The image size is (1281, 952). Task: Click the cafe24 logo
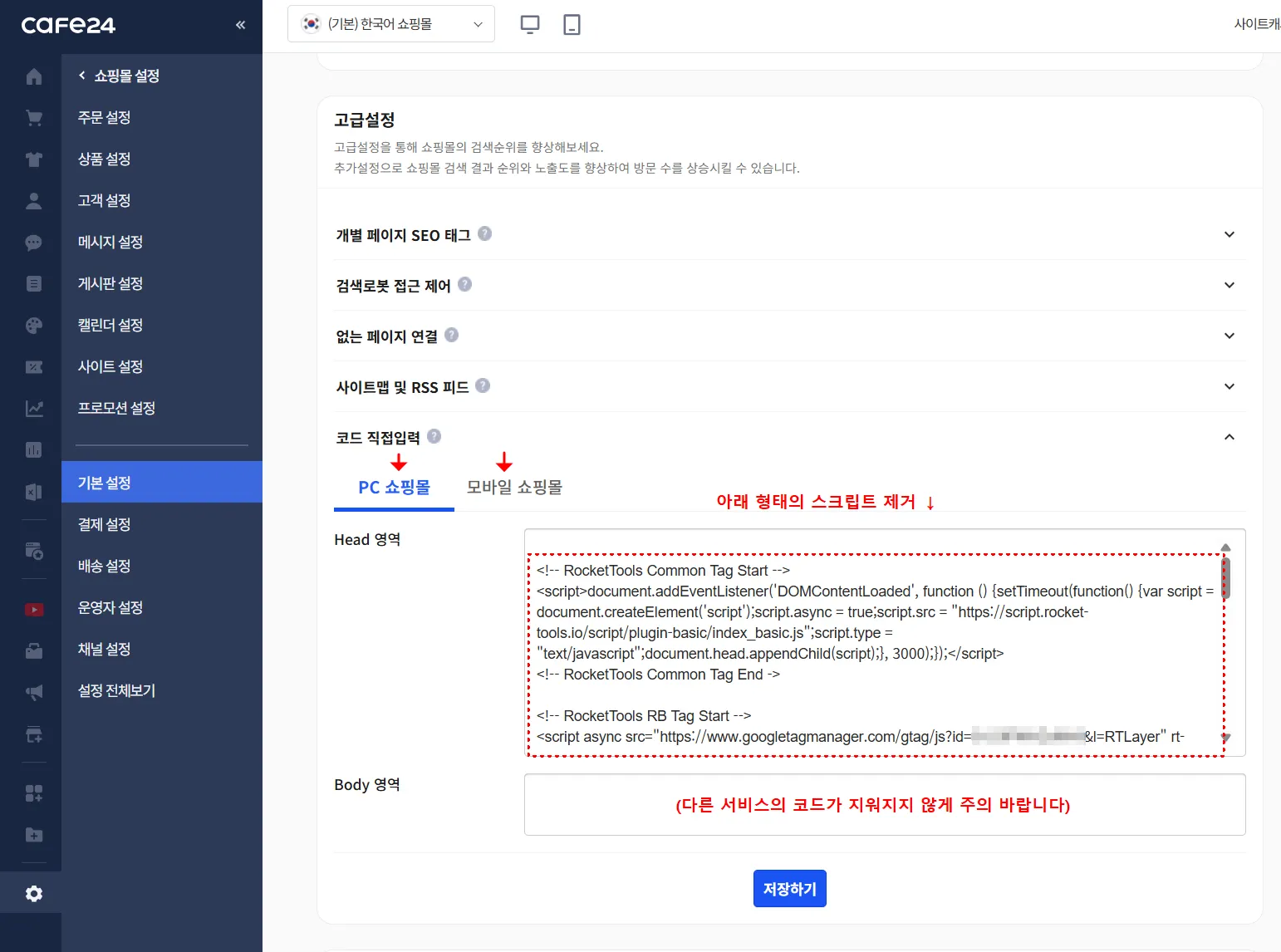(x=68, y=26)
